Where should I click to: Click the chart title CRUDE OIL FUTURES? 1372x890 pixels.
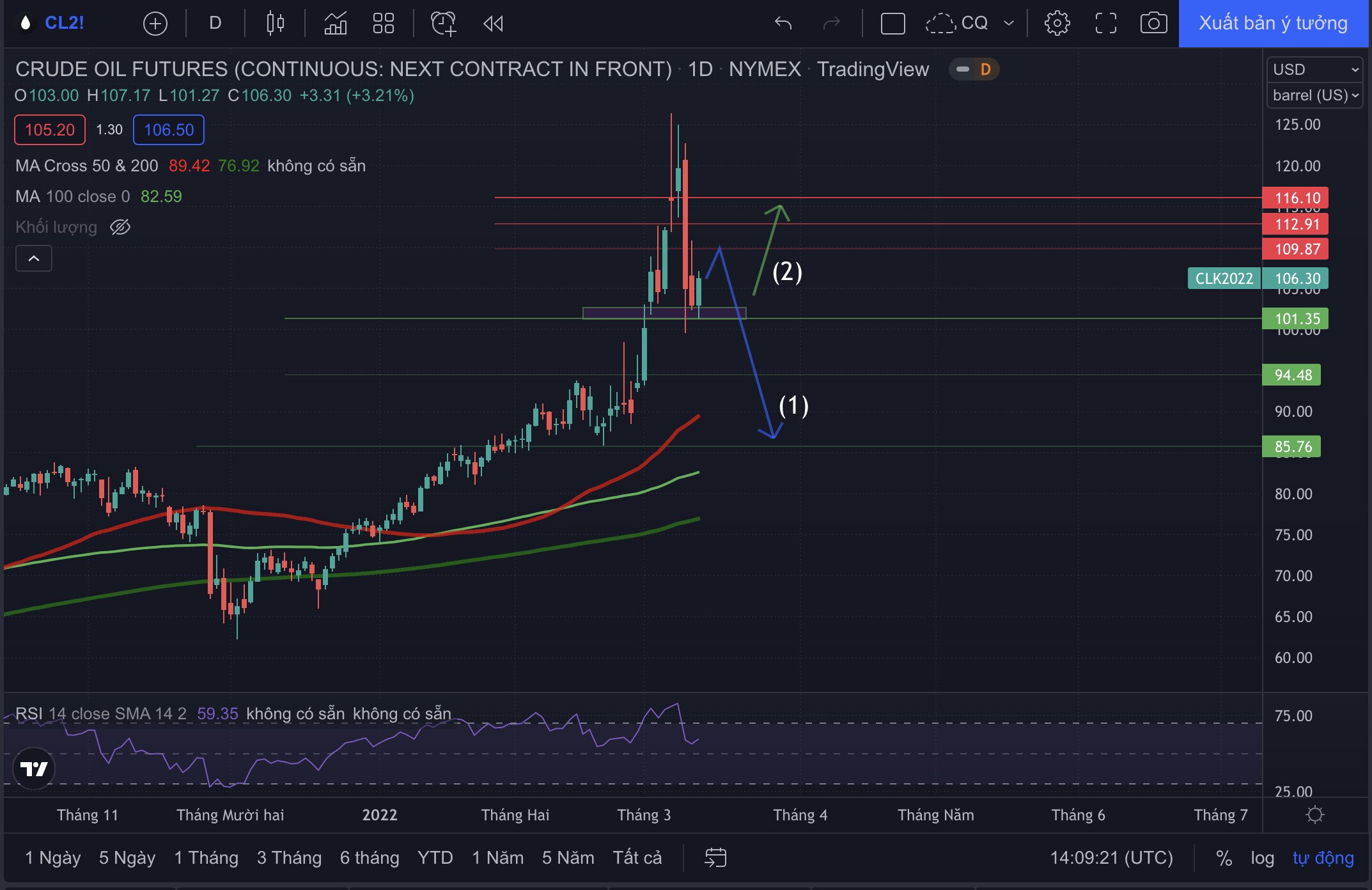344,69
